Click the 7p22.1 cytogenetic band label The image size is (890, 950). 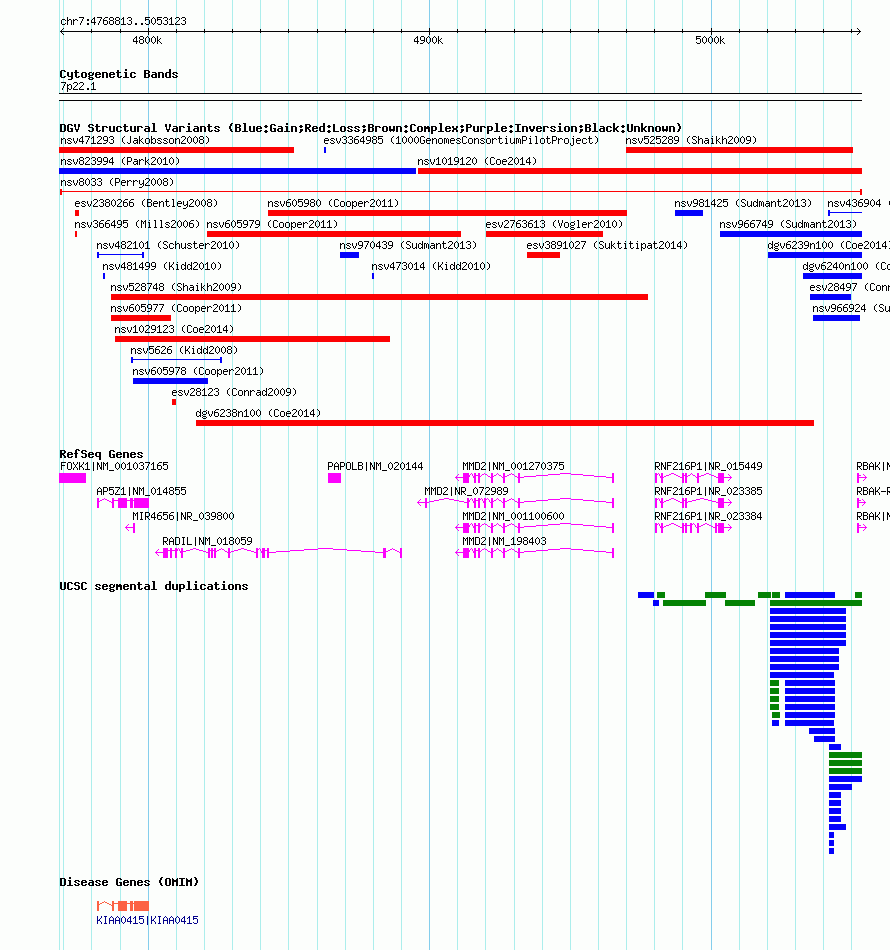78,86
